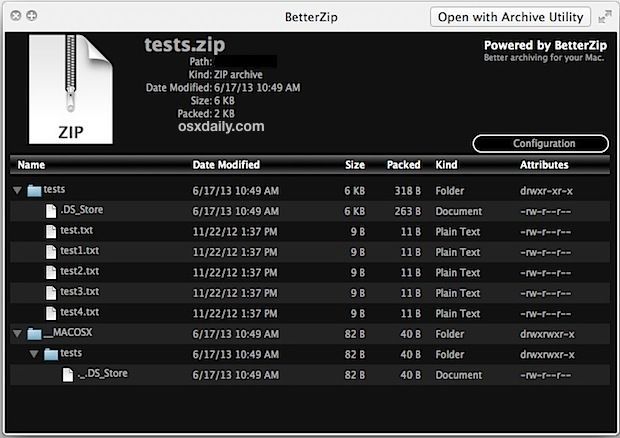Select the .DS_Store file name under tests
620x438 pixels.
(x=82, y=210)
